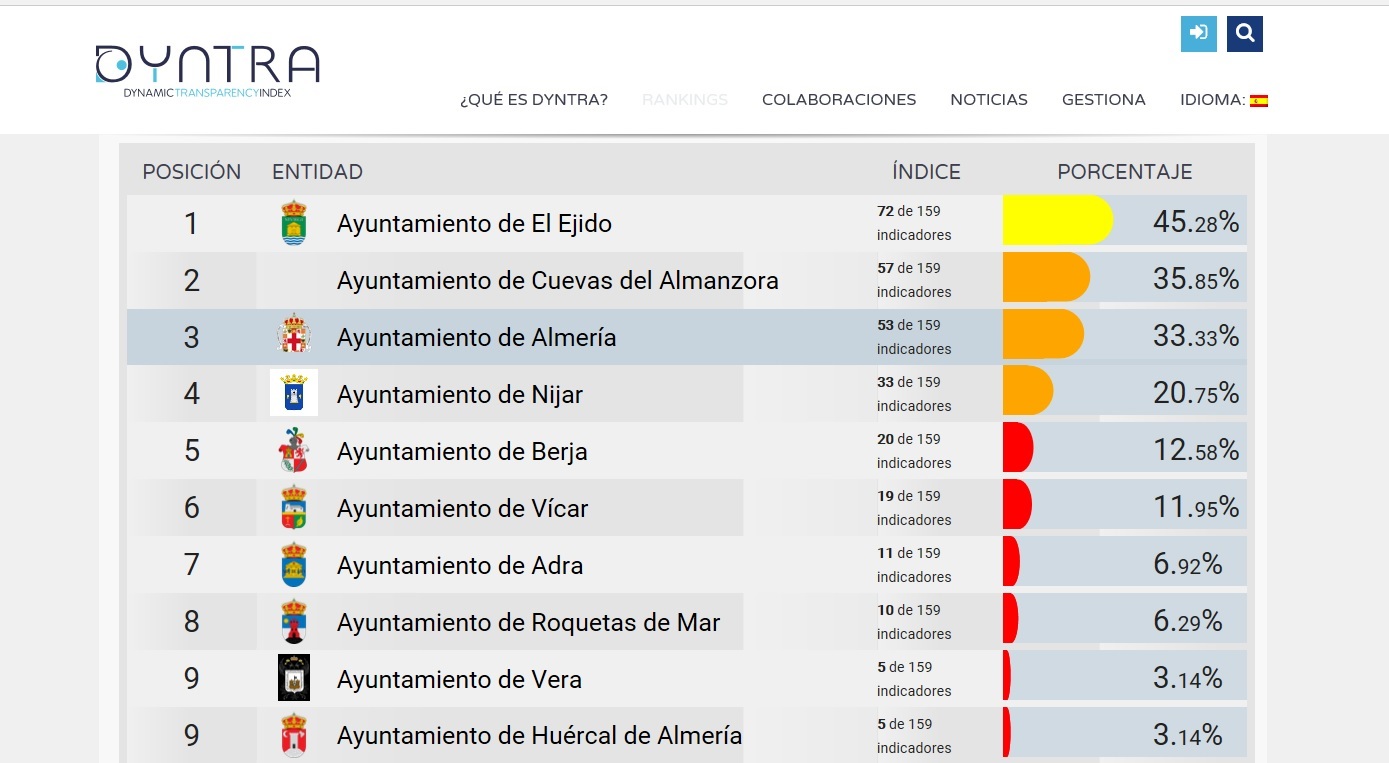1389x763 pixels.
Task: Go to the Noticias menu item
Action: coord(989,100)
